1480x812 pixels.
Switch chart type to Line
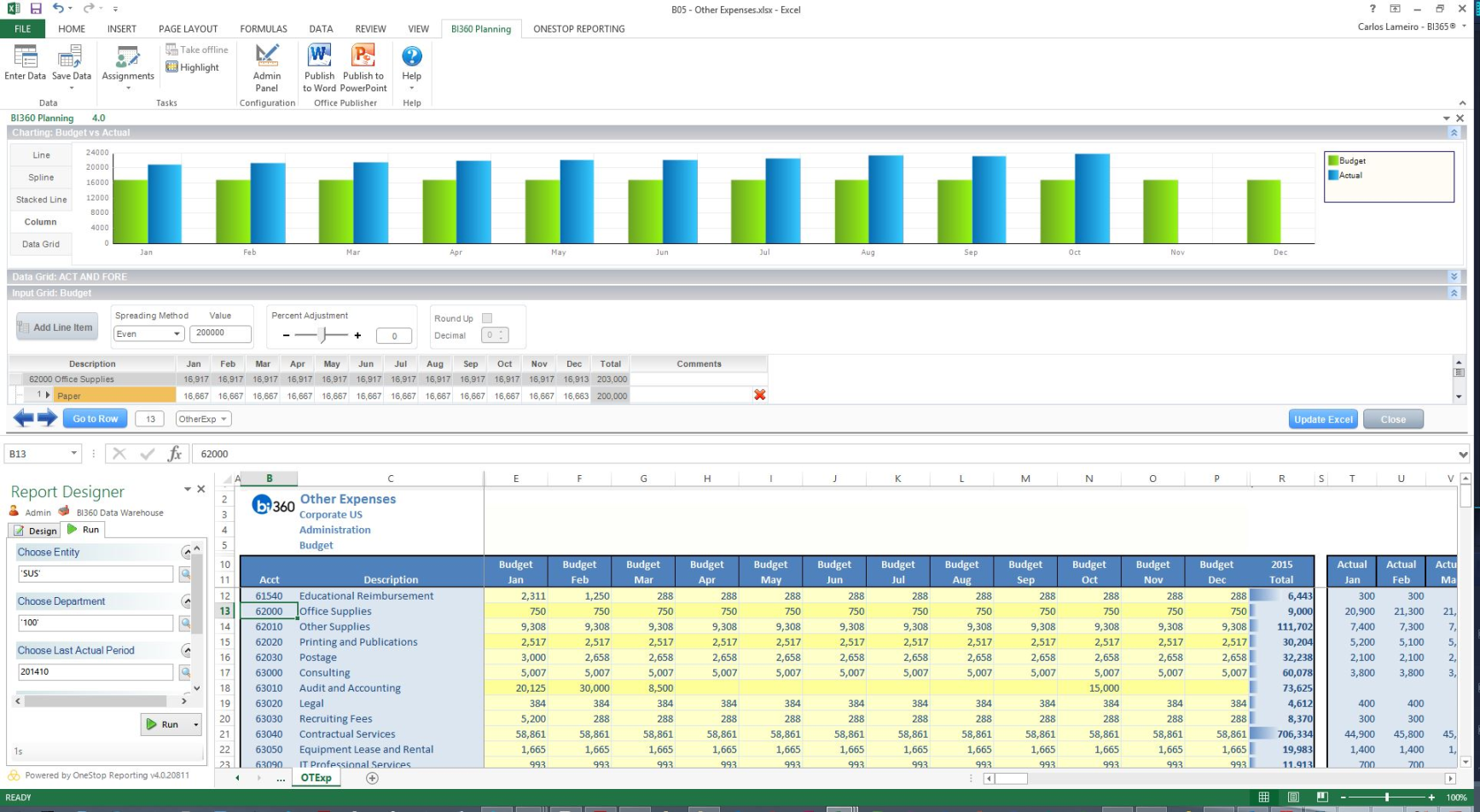(x=41, y=155)
